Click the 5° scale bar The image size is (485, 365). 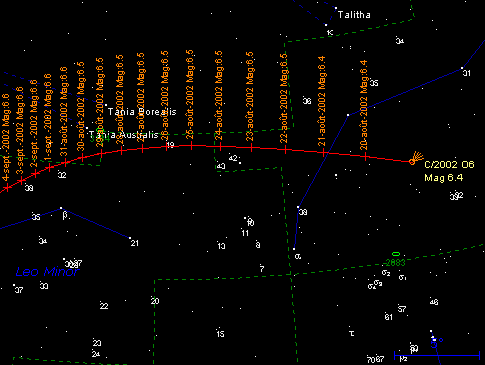point(437,356)
